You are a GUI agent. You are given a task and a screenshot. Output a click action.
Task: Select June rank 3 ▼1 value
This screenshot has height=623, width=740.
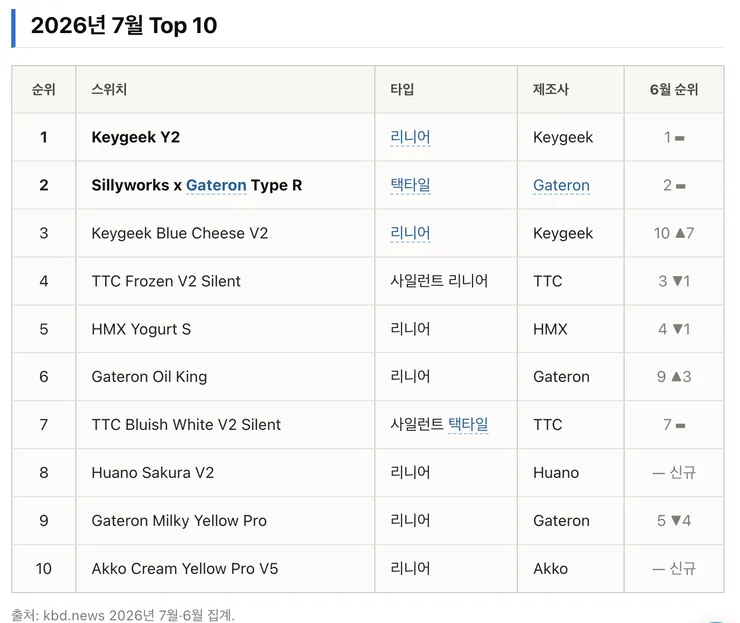pyautogui.click(x=674, y=281)
